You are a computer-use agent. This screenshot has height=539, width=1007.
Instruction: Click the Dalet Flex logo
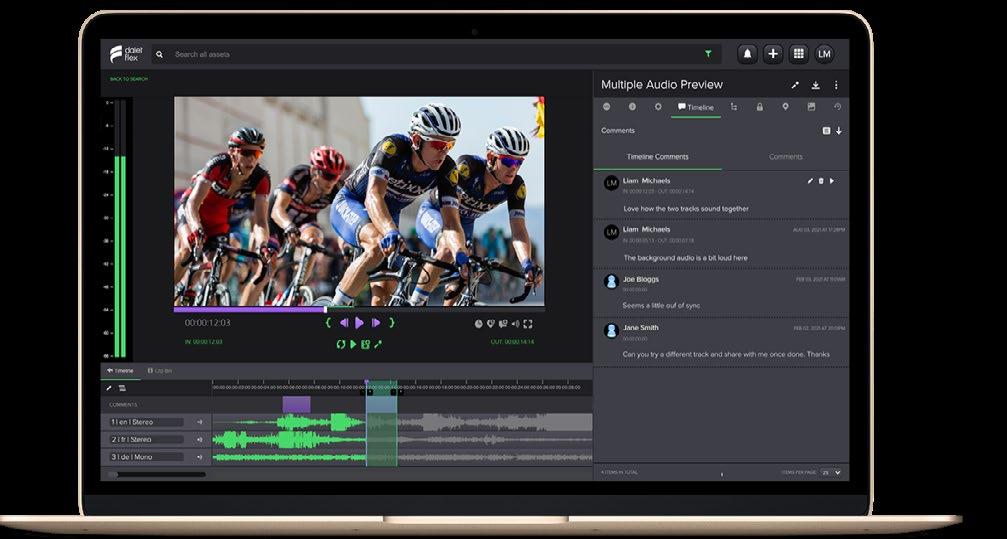click(126, 54)
